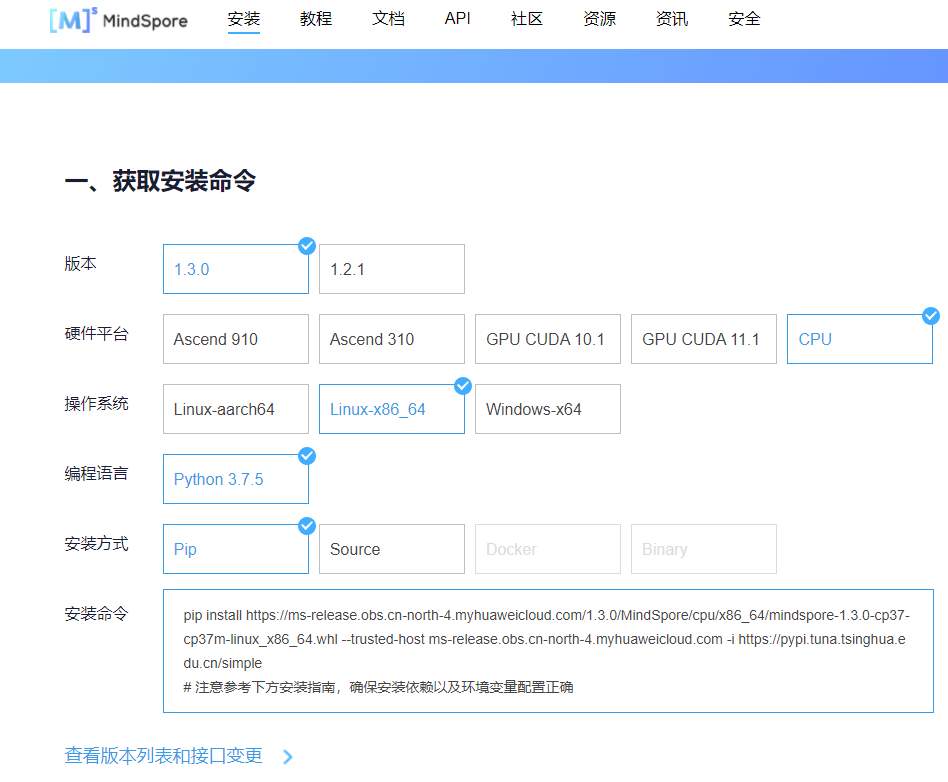Click the checkmark badge on Python 3.7.5
This screenshot has height=782, width=948.
coord(307,456)
